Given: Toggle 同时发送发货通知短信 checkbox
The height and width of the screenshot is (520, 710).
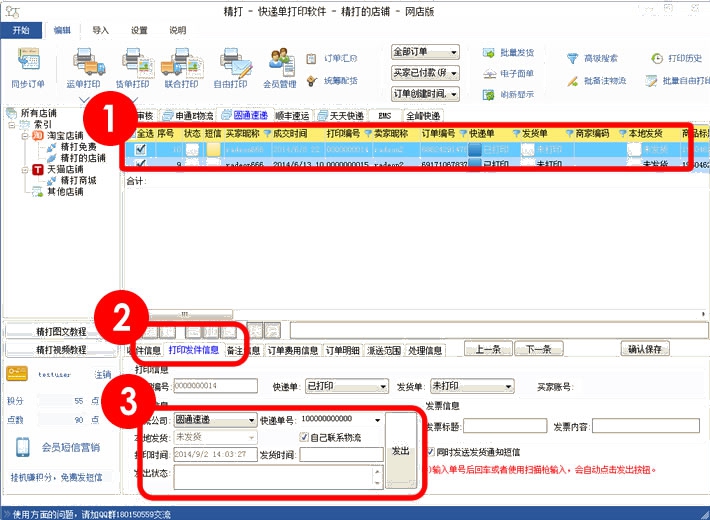Looking at the screenshot, I should coord(431,452).
